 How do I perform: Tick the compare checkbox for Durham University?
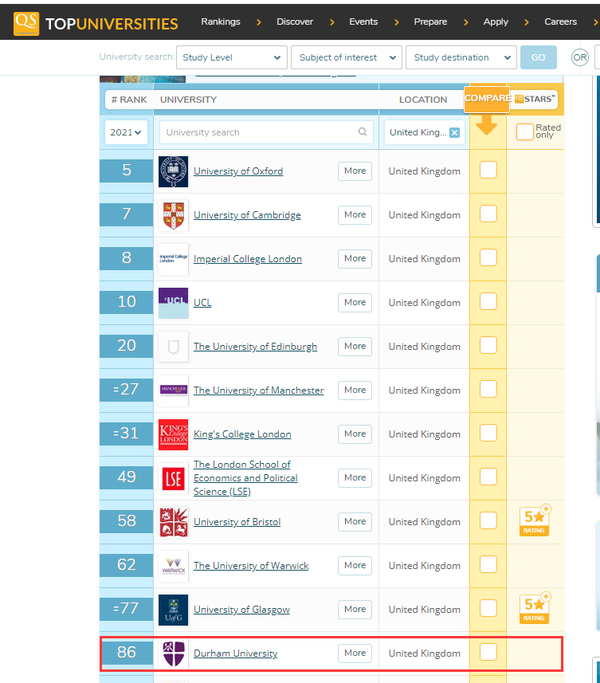click(488, 652)
